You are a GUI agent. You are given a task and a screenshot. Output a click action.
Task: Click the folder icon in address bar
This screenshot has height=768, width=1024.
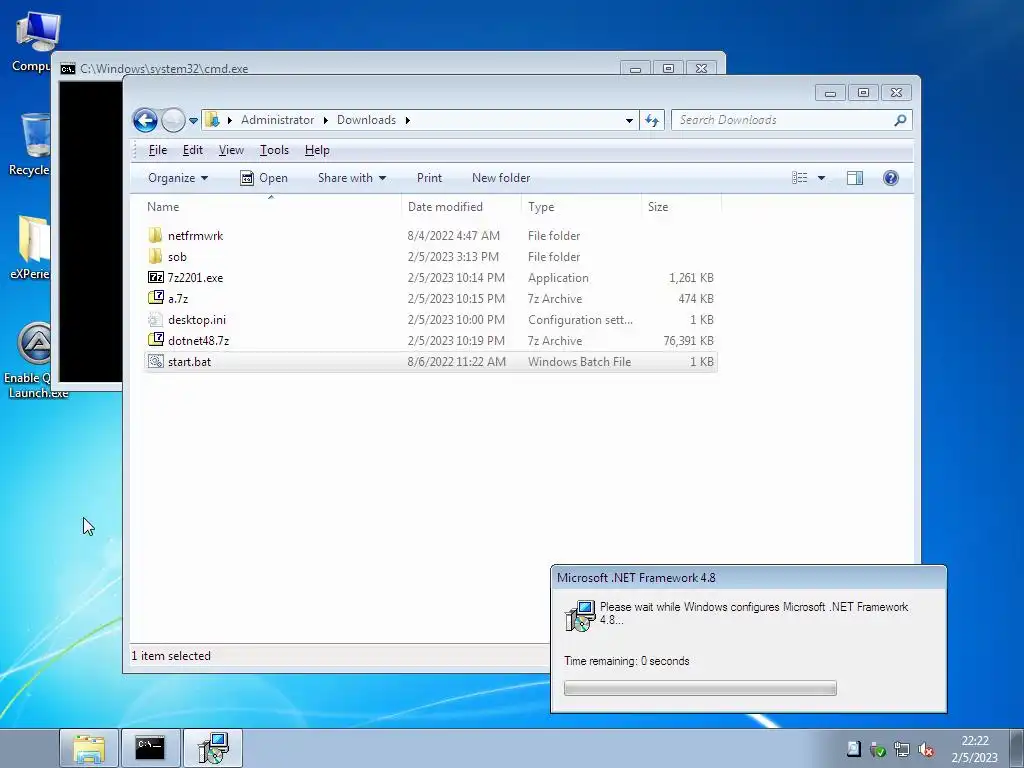[212, 120]
